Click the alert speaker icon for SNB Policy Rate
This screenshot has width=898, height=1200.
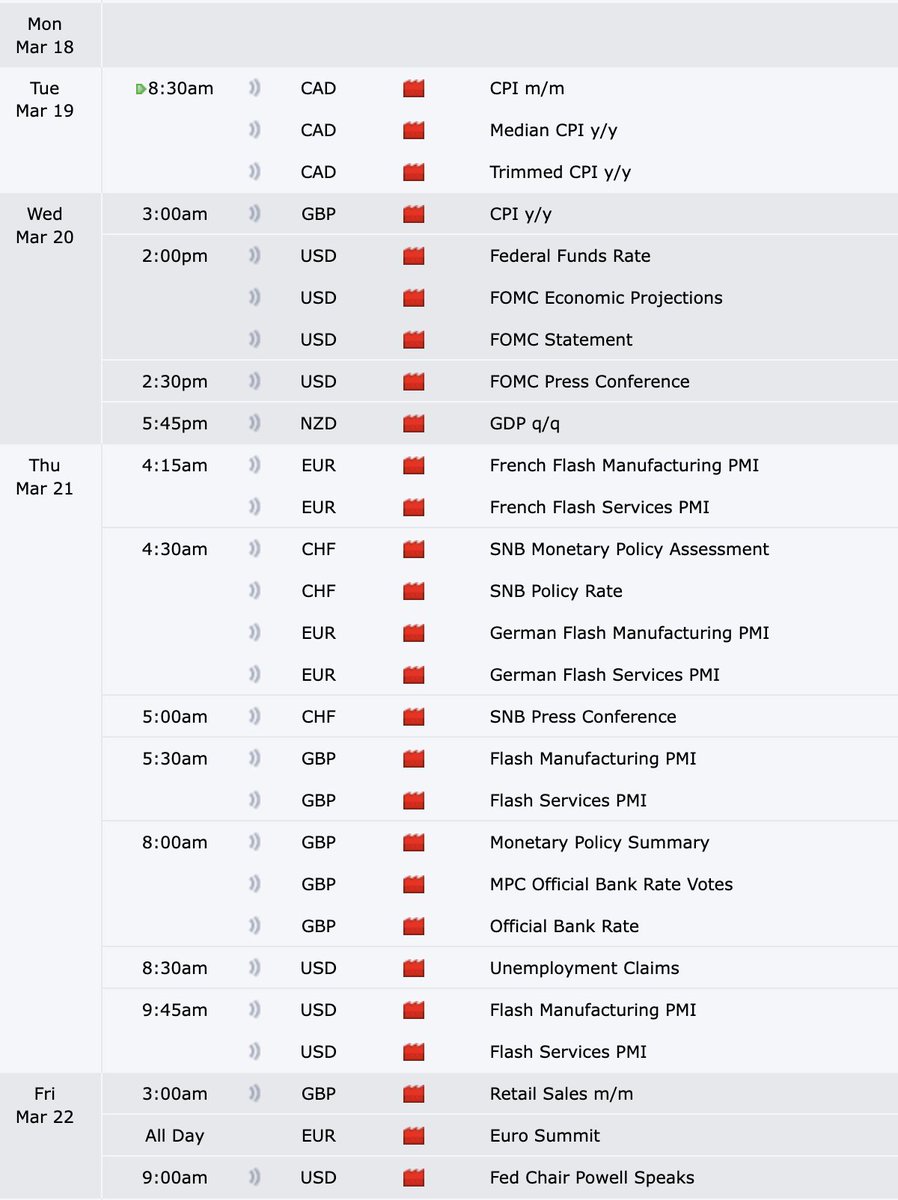click(x=255, y=591)
